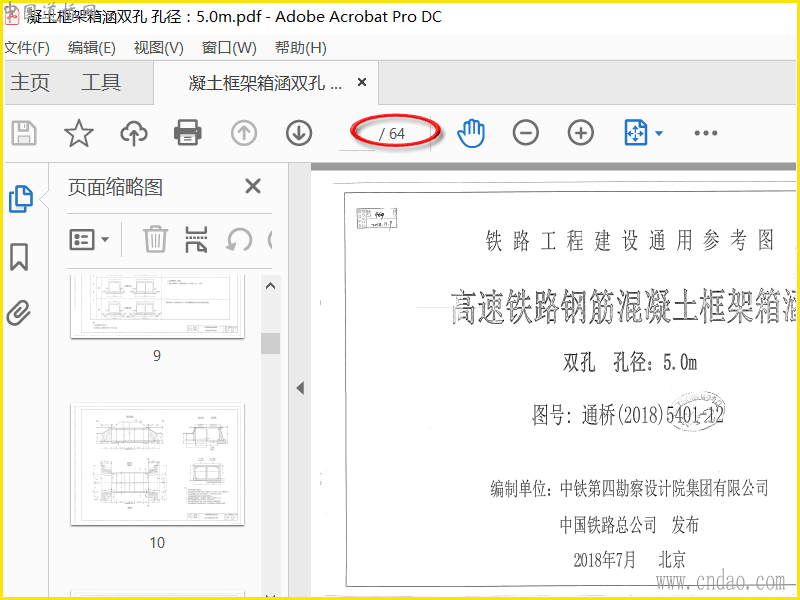Select page 9 thumbnail
This screenshot has width=800, height=600.
[157, 306]
